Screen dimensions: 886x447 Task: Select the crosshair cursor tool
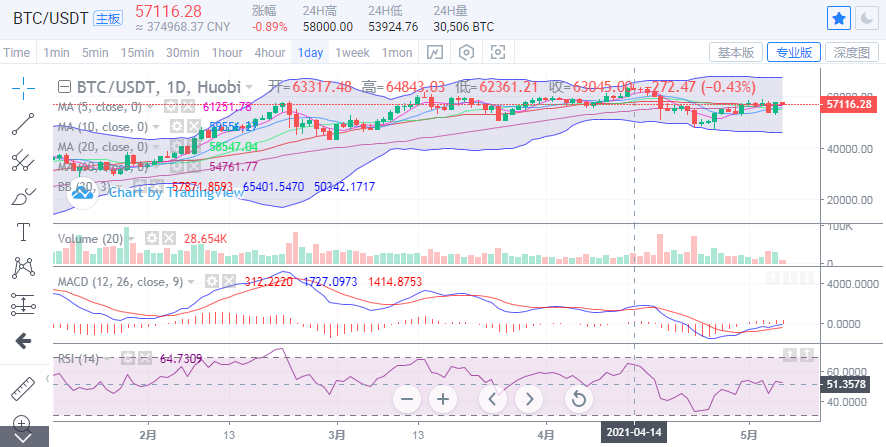[x=24, y=87]
